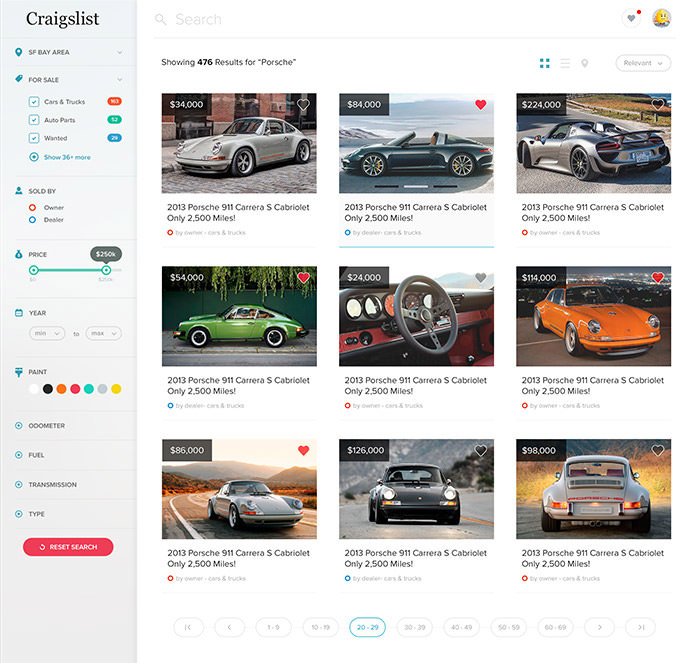Uncheck the Auto Parts checkbox
The width and height of the screenshot is (700, 663).
tap(34, 120)
